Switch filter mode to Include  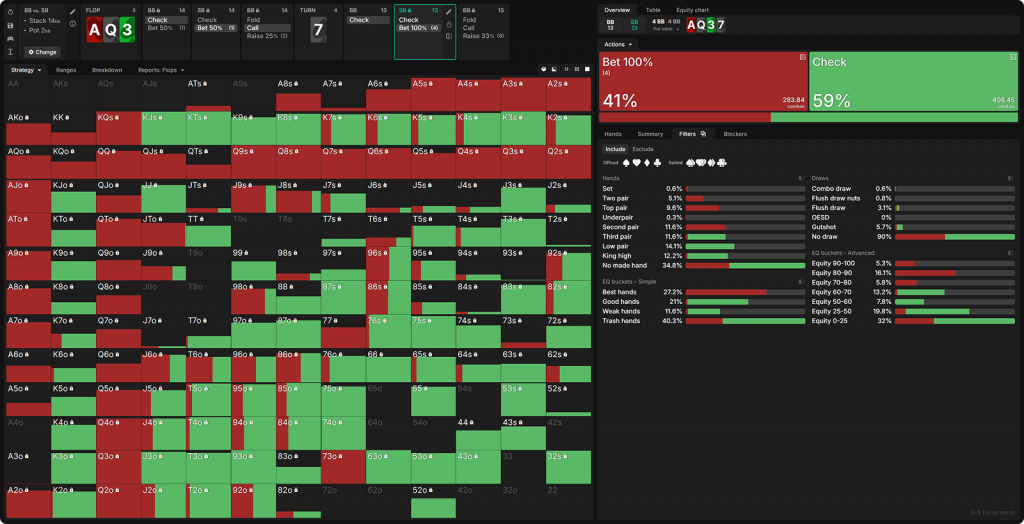pyautogui.click(x=615, y=149)
